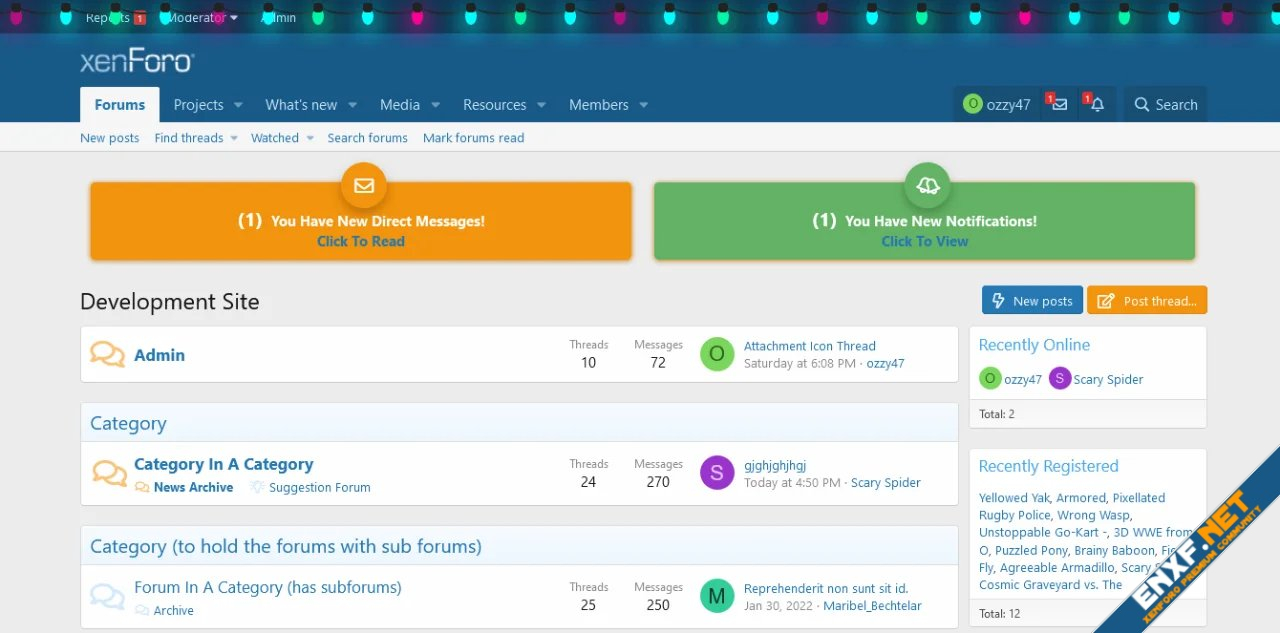The width and height of the screenshot is (1280, 633).
Task: Open the direct messages envelope icon
Action: (x=1060, y=105)
